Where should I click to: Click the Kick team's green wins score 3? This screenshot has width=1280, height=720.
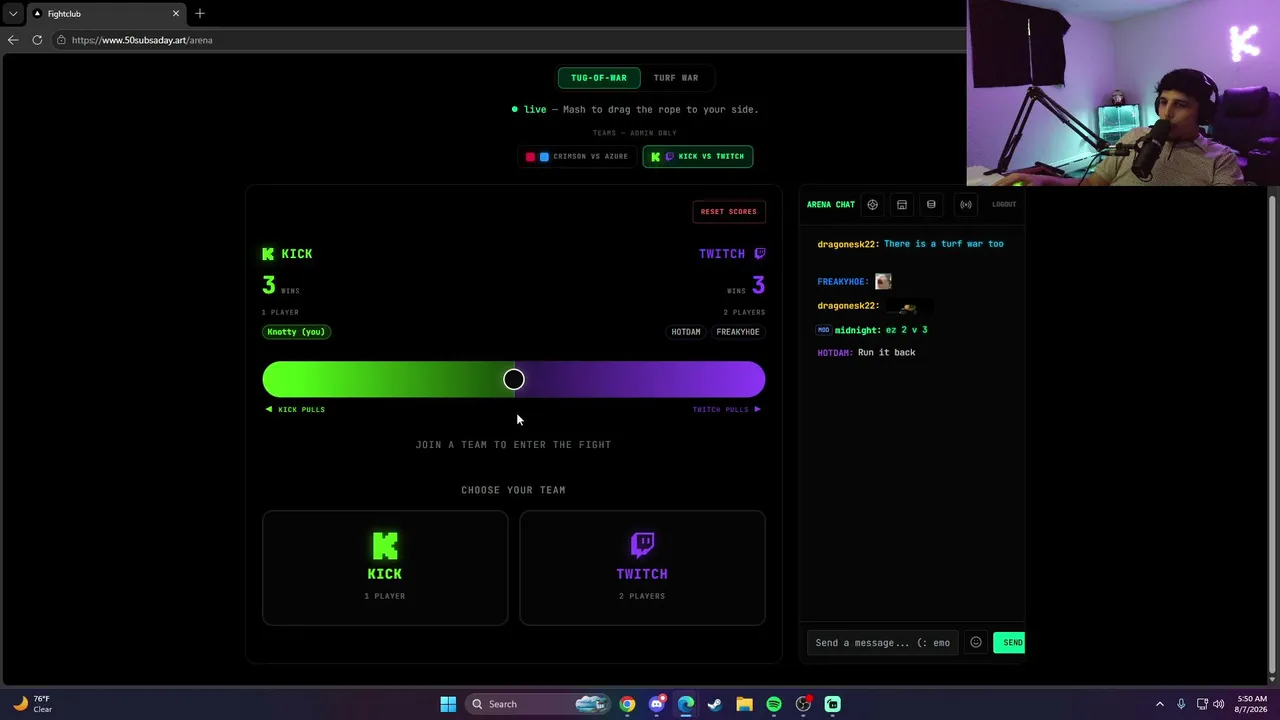(269, 285)
